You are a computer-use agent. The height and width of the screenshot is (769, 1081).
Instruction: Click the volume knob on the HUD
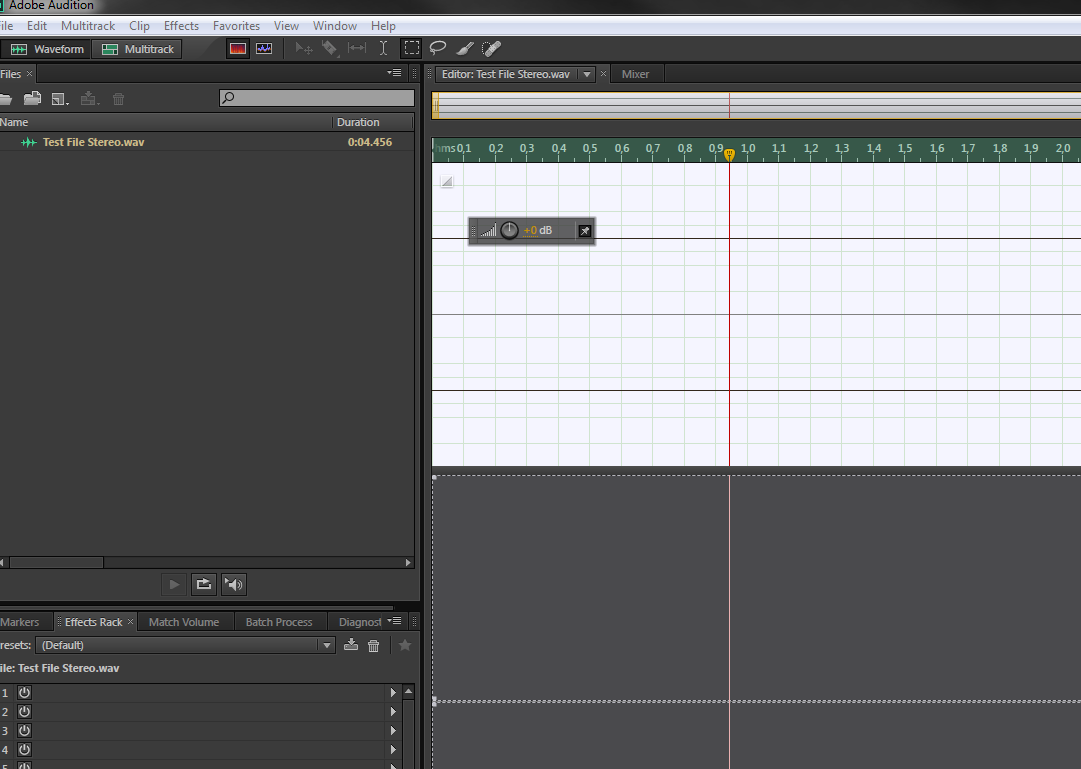pos(510,231)
